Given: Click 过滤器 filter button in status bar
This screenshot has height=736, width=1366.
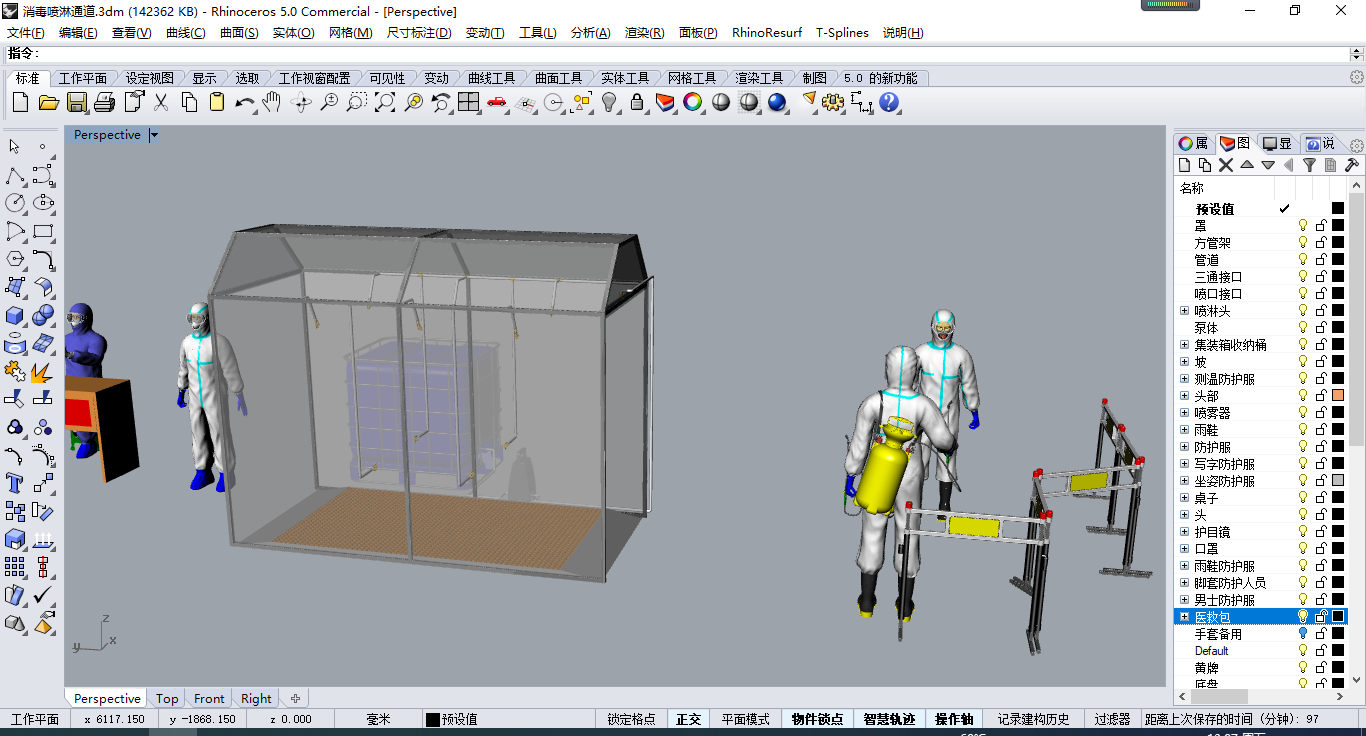Looking at the screenshot, I should pyautogui.click(x=1112, y=719).
